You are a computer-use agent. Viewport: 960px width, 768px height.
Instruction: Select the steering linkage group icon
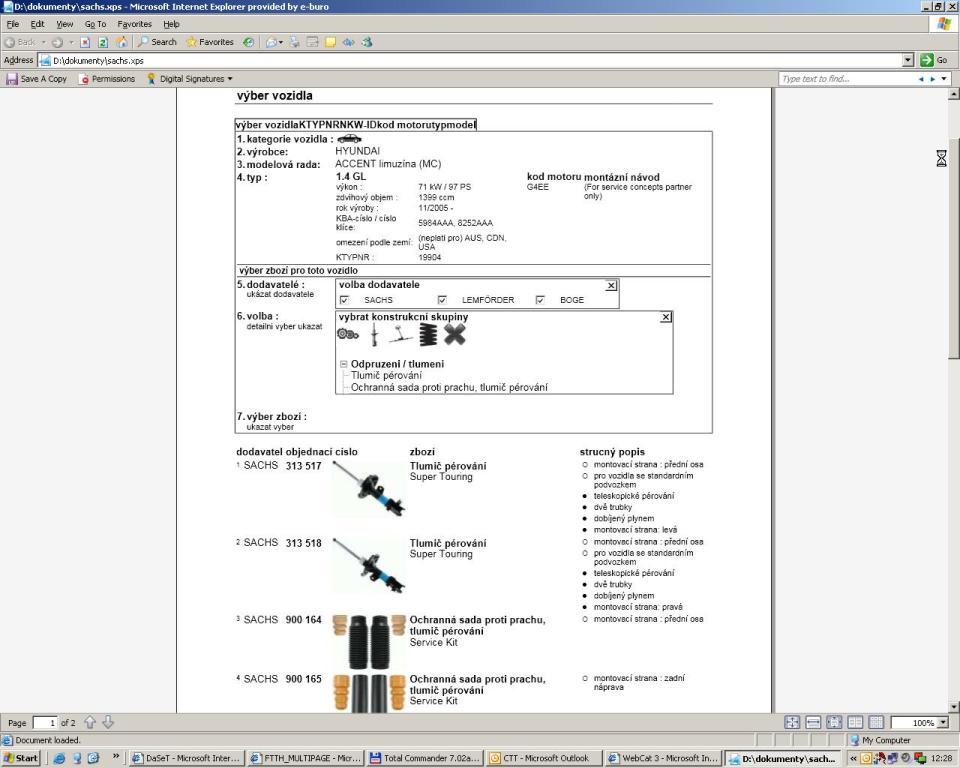[400, 334]
